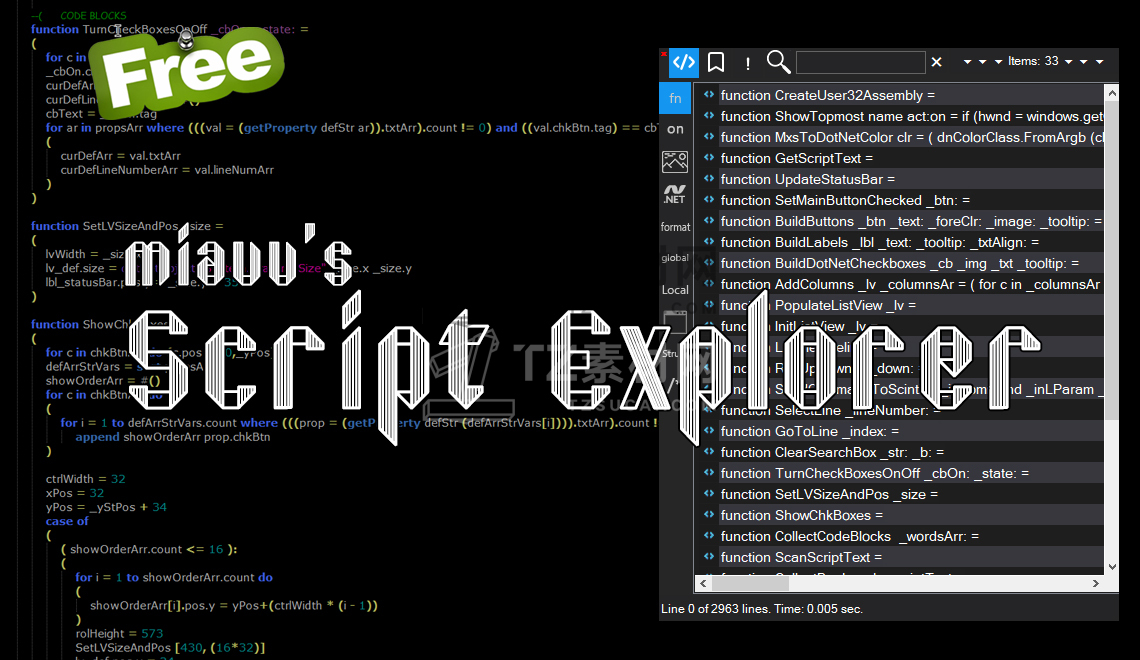Click the small red x at panel corner

pyautogui.click(x=664, y=53)
